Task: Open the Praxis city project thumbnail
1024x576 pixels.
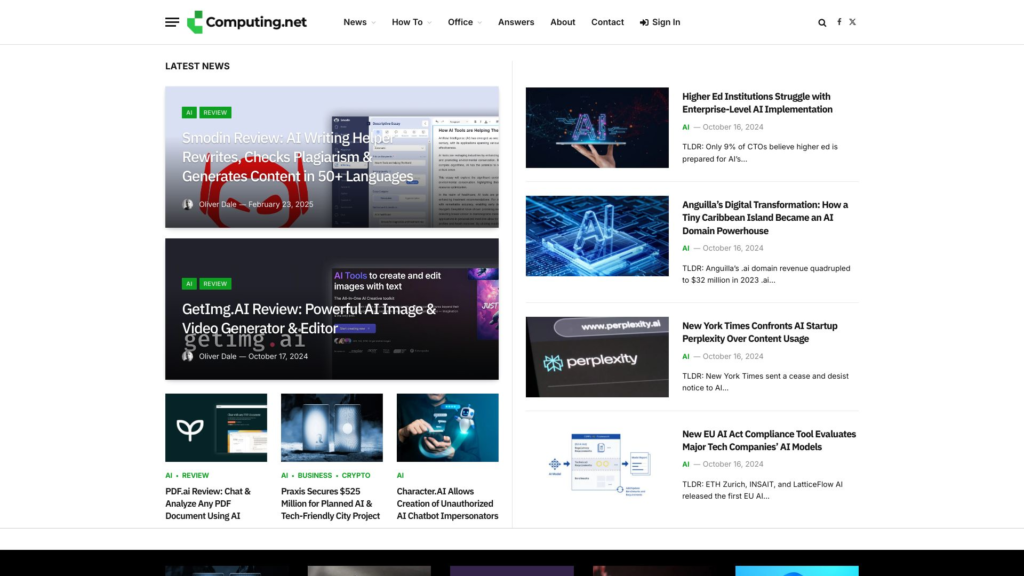Action: point(332,427)
